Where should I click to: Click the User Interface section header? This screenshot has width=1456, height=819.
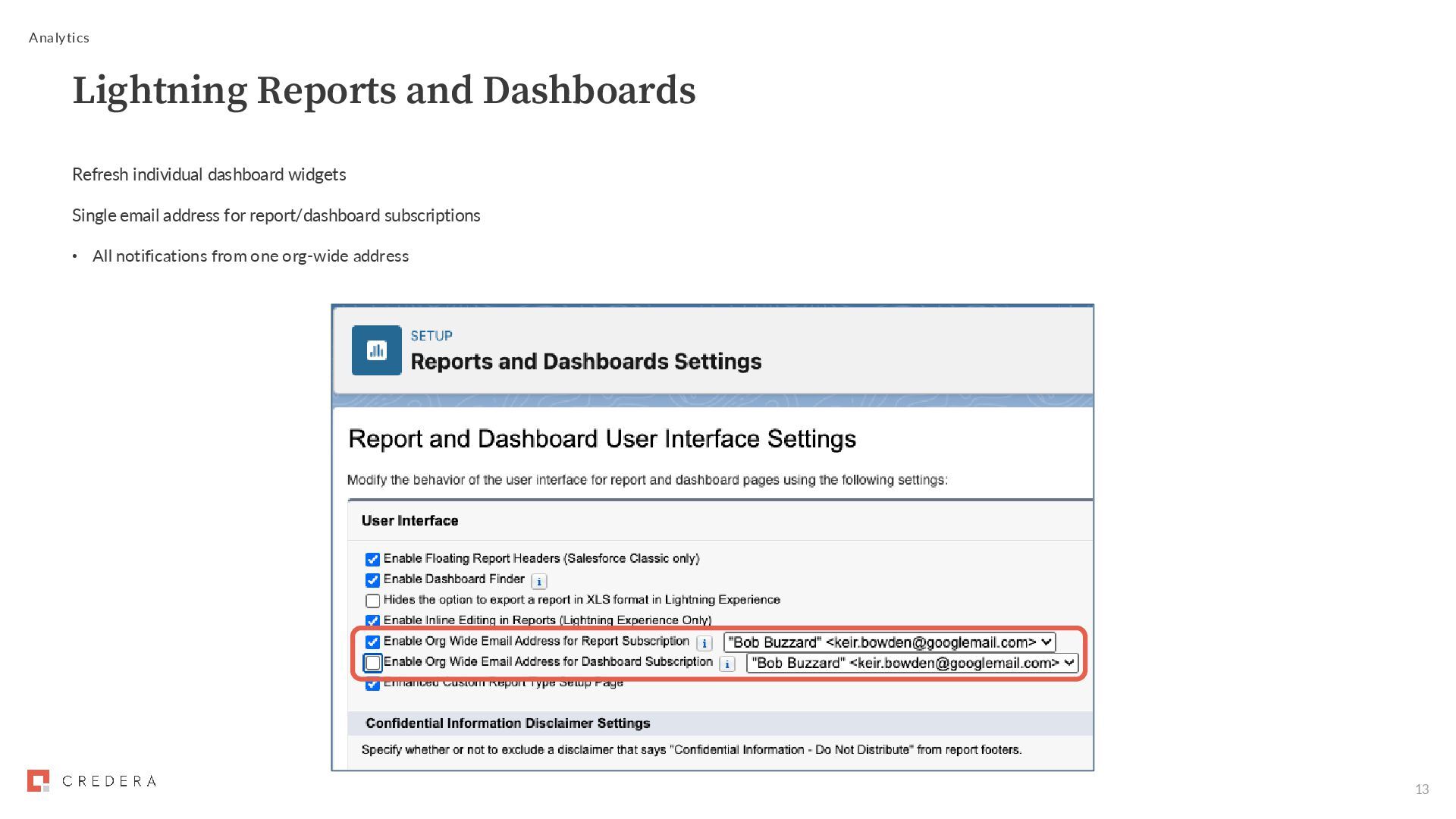click(x=409, y=521)
